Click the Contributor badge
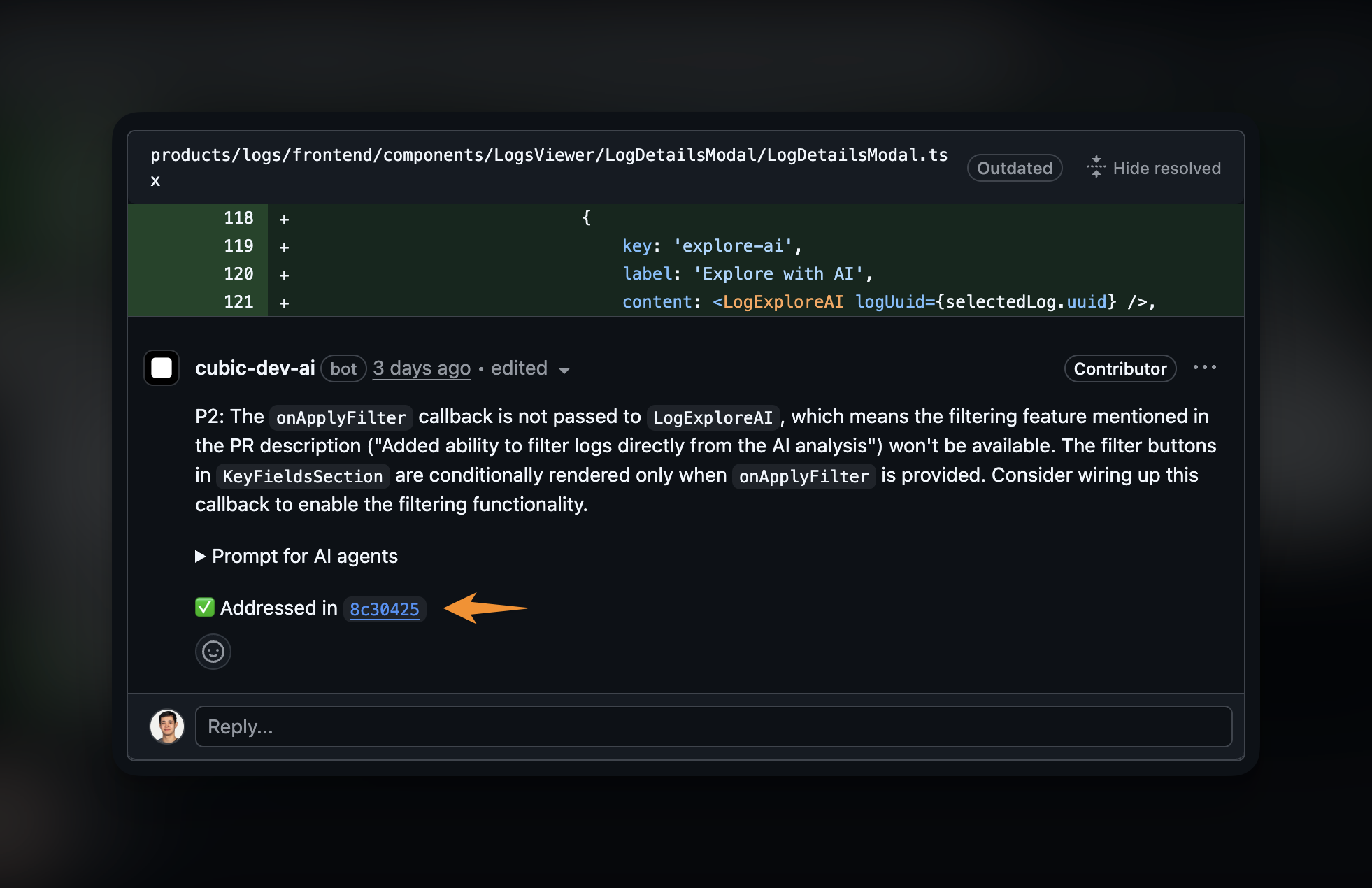 pyautogui.click(x=1120, y=368)
